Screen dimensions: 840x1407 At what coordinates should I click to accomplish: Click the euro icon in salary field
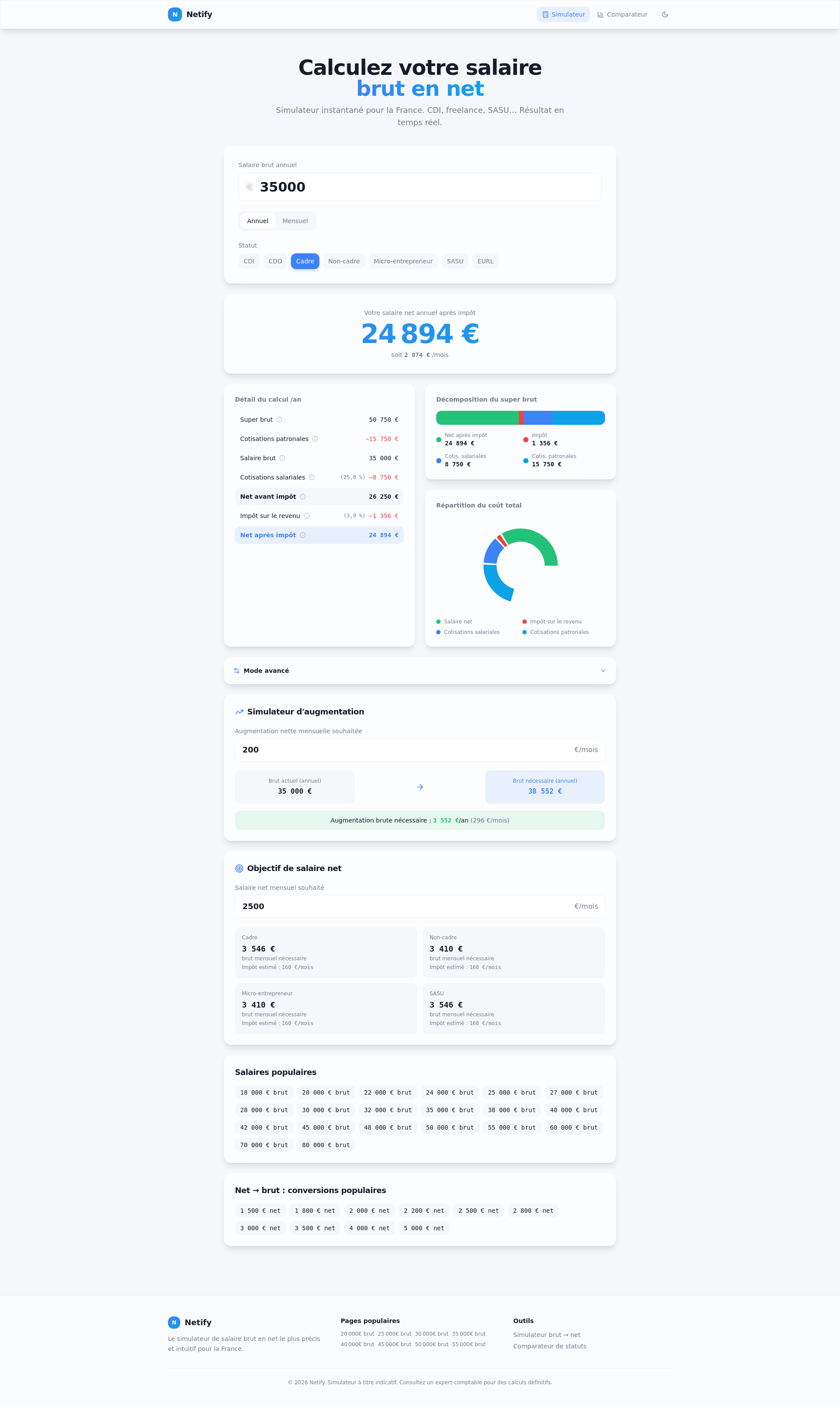(249, 187)
